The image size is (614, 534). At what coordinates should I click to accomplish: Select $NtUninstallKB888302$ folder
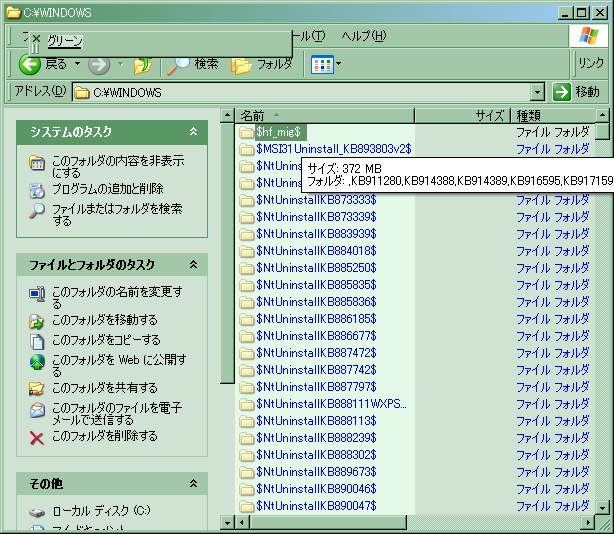tap(316, 455)
